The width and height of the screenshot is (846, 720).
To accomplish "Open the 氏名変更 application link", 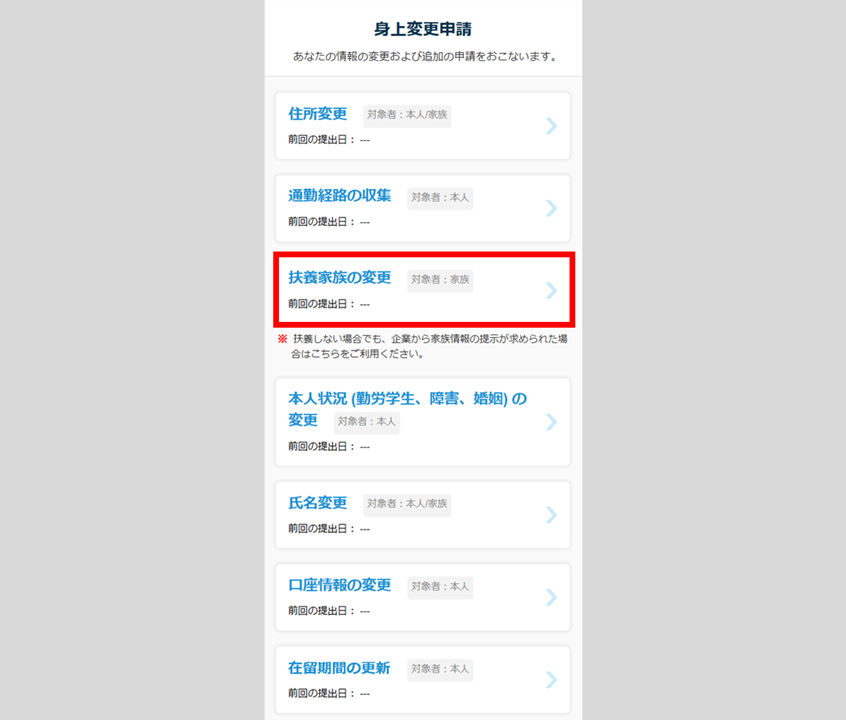I will coord(317,502).
